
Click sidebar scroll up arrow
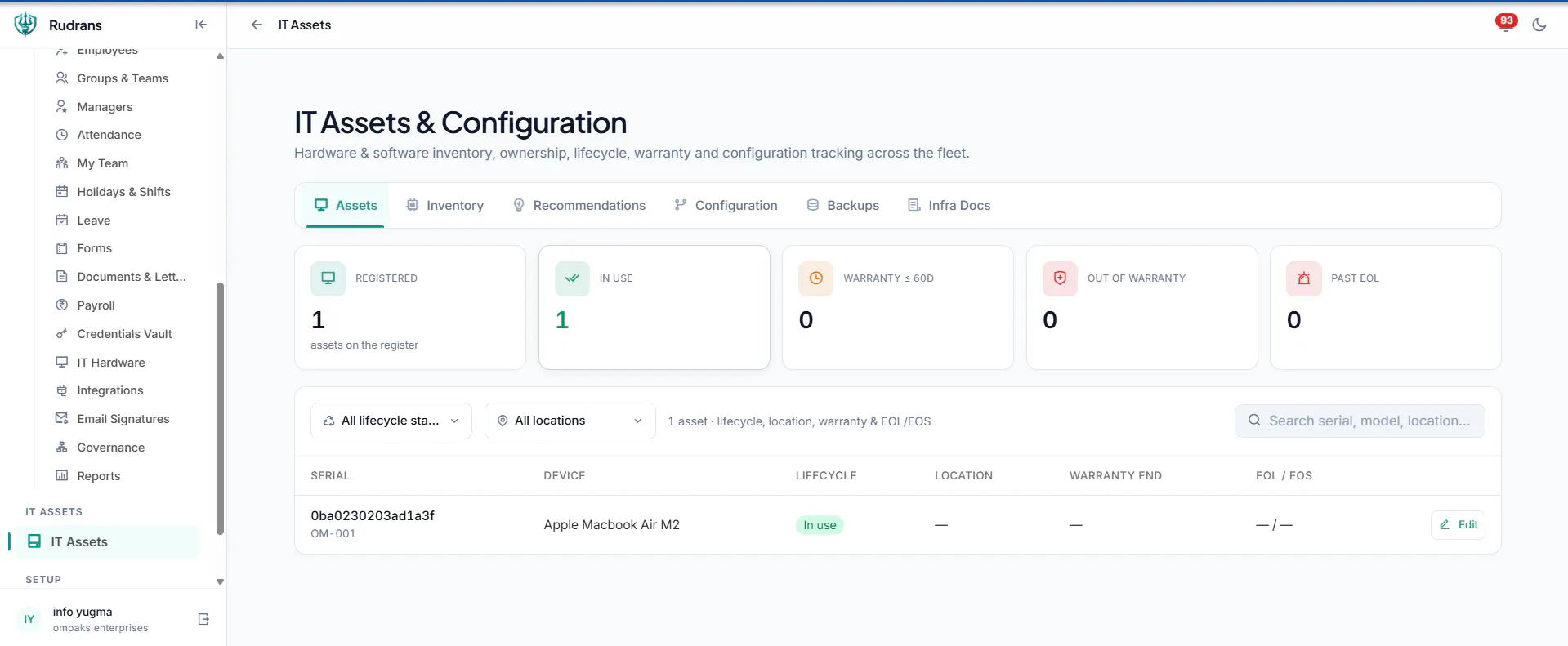point(220,56)
